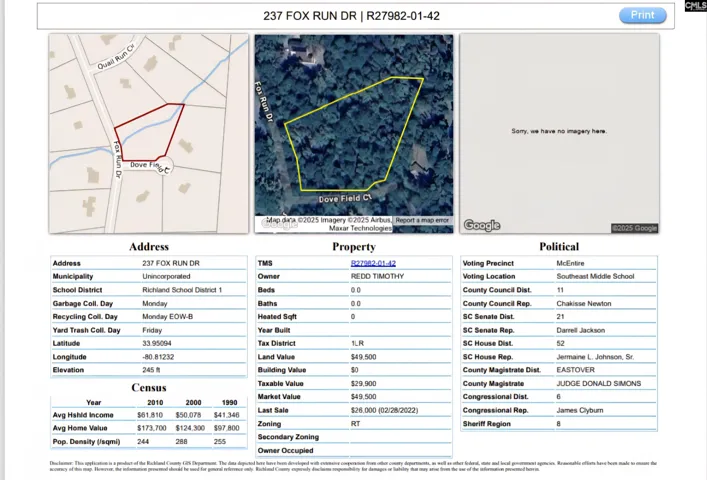Click the Census section heading
Image resolution: width=707 pixels, height=480 pixels.
(x=149, y=388)
